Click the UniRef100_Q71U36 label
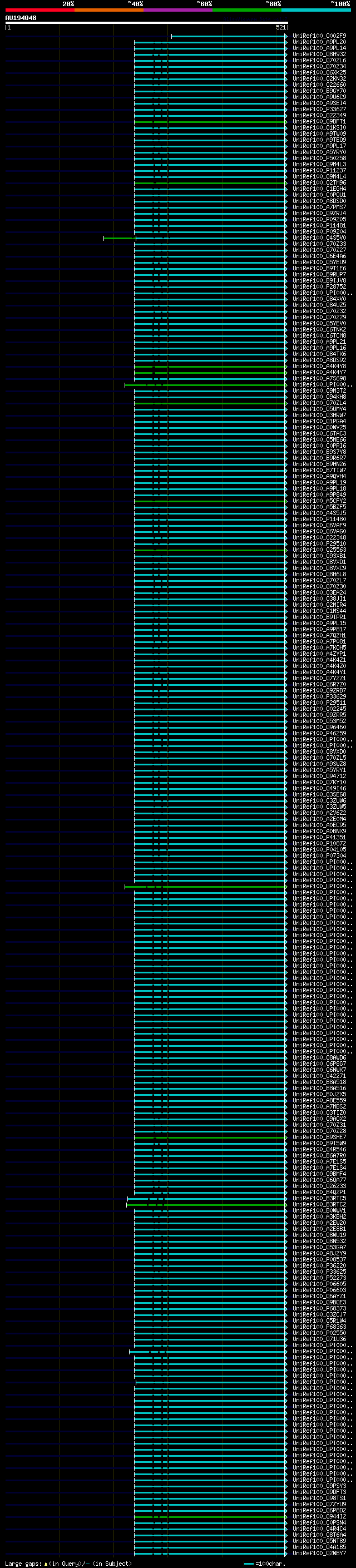The height and width of the screenshot is (1568, 356). coord(319,1338)
